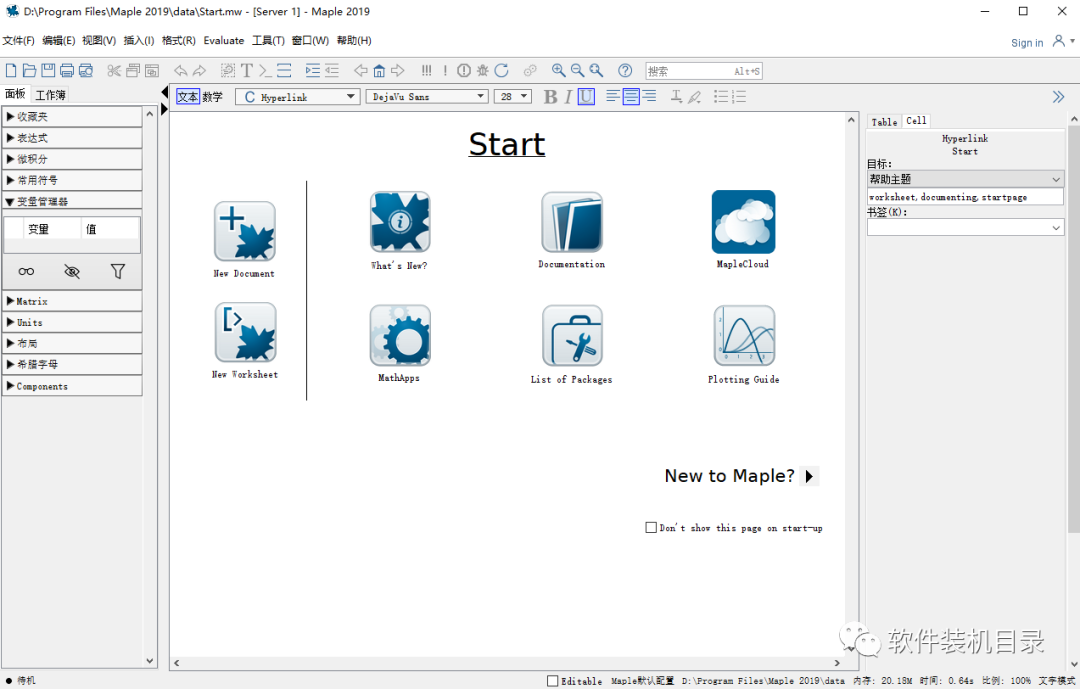Open the Evaluate menu
Viewport: 1080px width, 689px height.
pyautogui.click(x=224, y=41)
